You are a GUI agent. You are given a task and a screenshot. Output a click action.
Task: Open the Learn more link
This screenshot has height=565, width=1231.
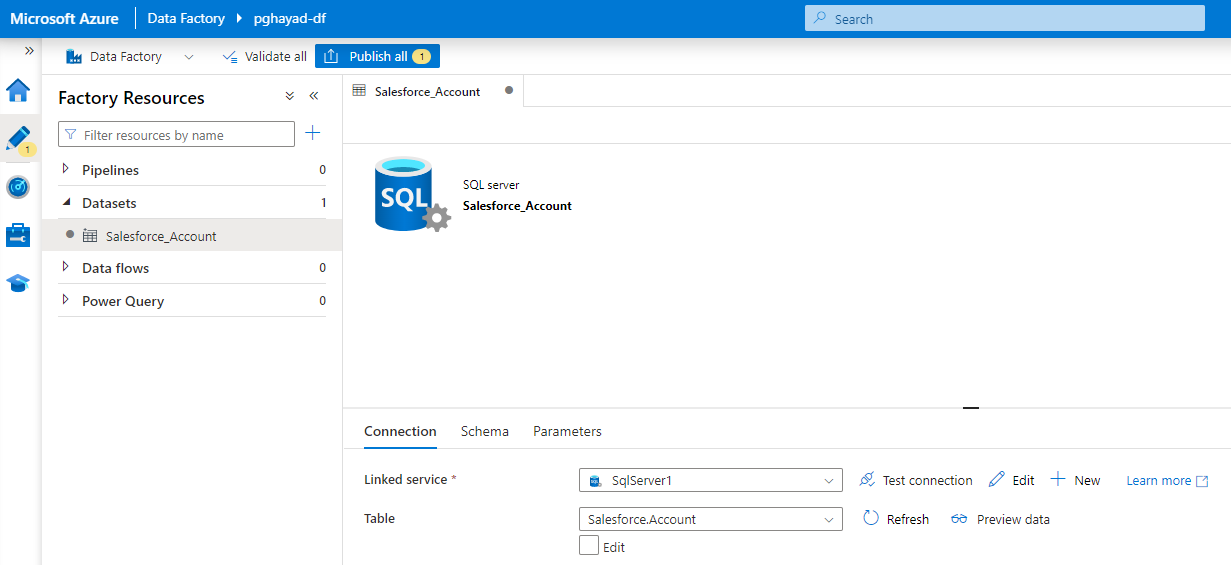pos(1167,481)
